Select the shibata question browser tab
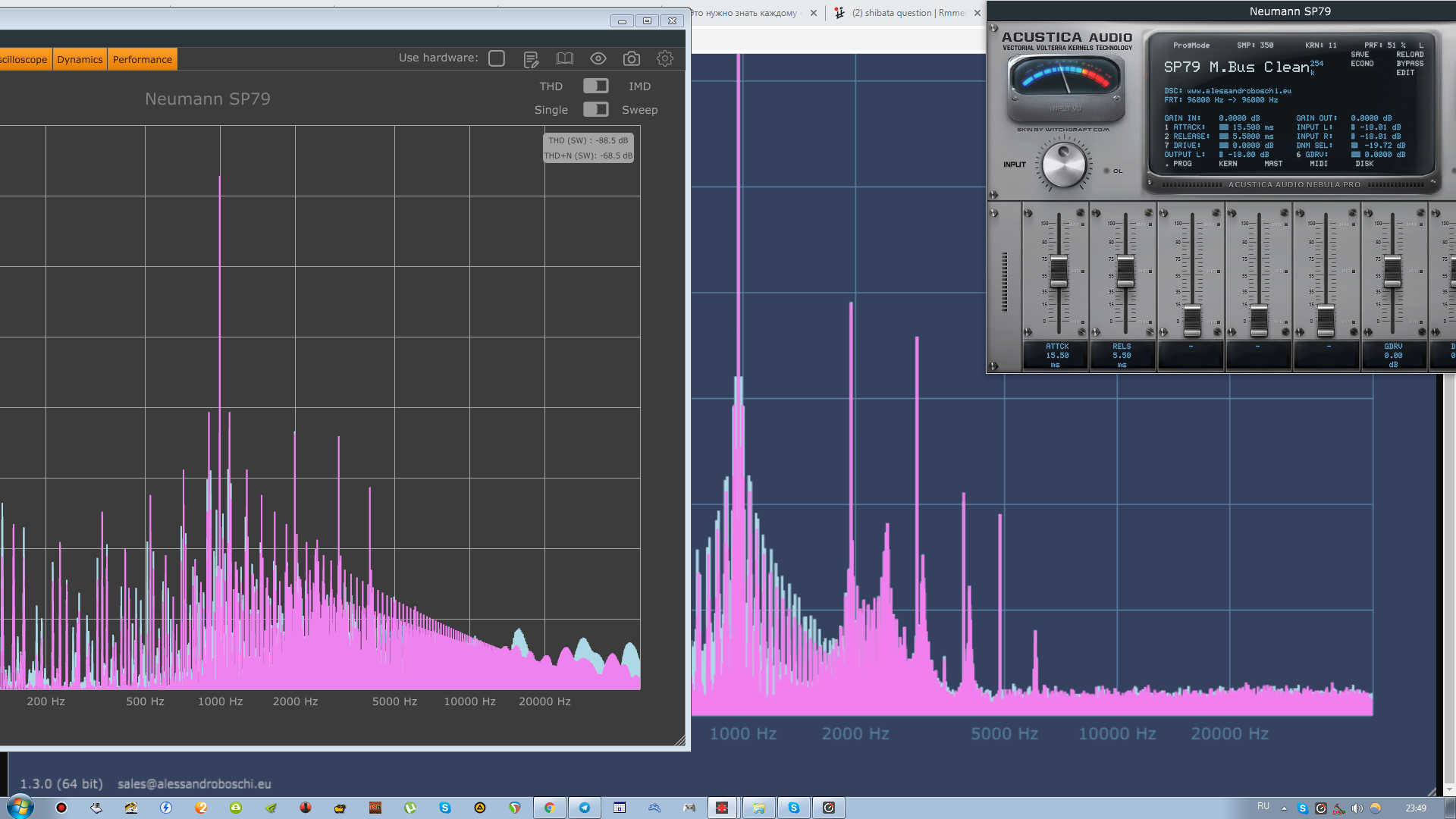1456x819 pixels. click(908, 13)
